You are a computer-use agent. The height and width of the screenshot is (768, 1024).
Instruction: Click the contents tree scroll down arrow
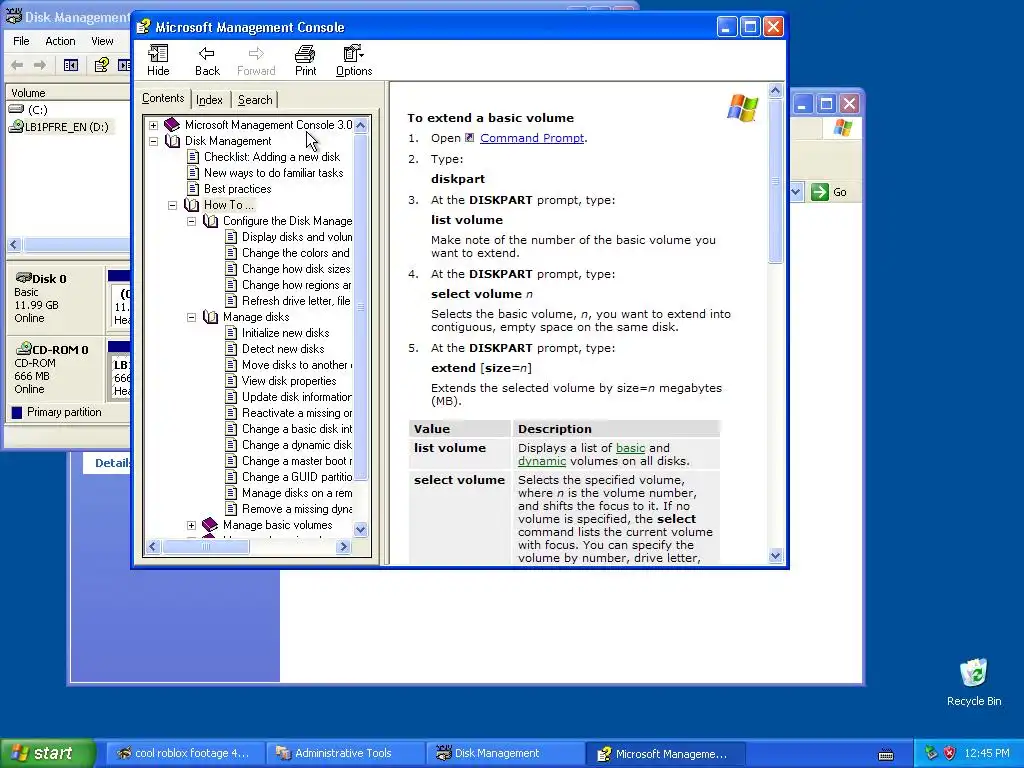tap(360, 530)
